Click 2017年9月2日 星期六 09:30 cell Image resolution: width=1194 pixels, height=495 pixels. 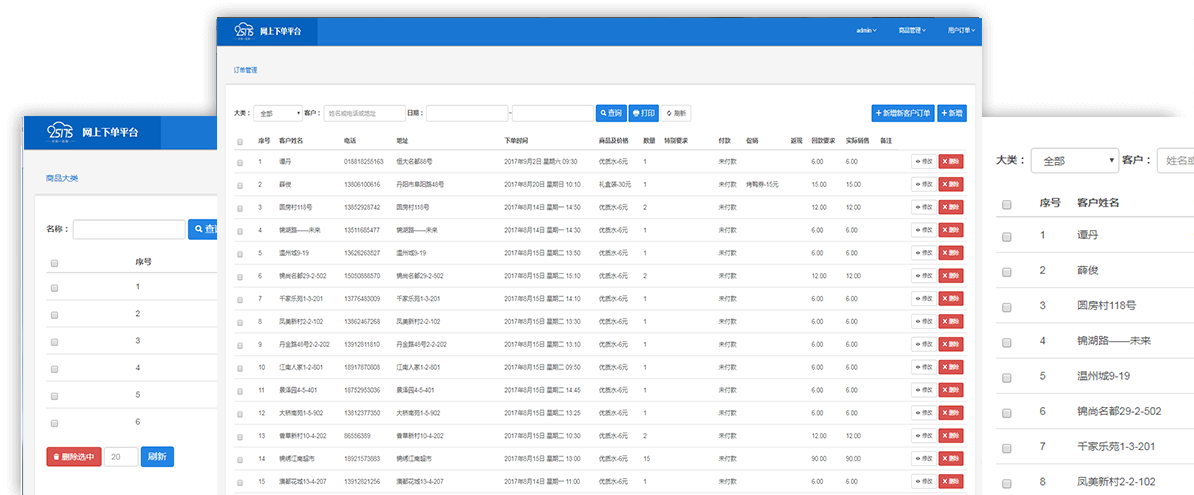[x=541, y=161]
